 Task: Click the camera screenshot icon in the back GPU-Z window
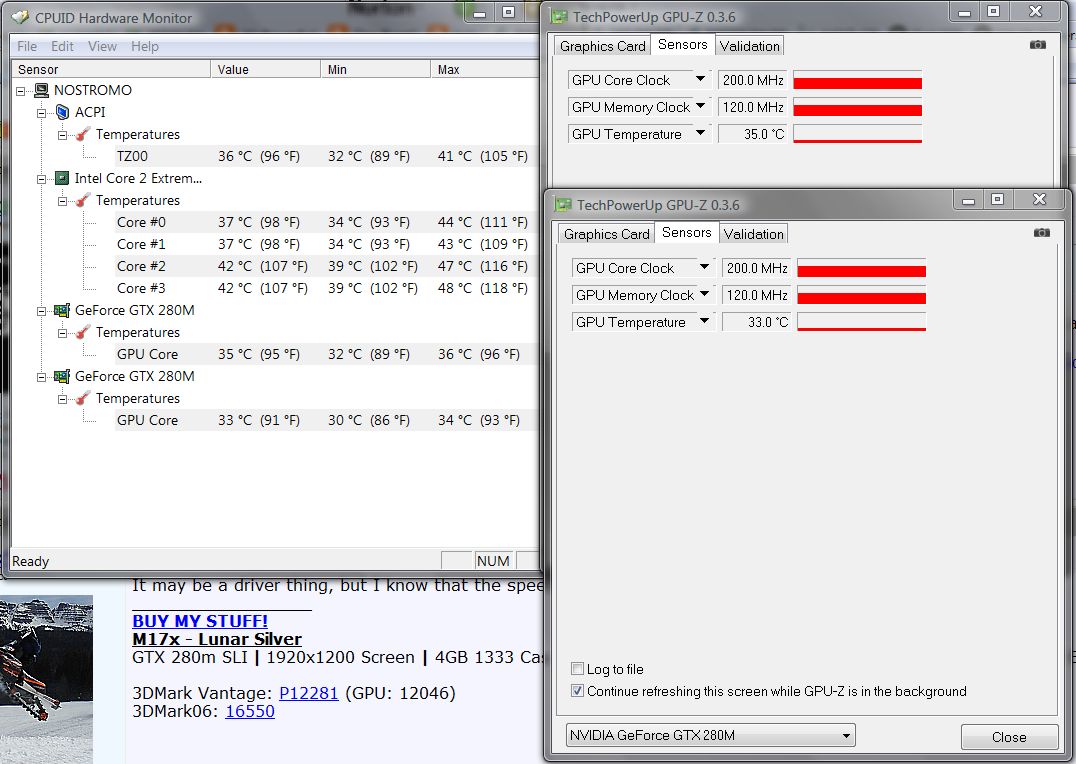click(1038, 45)
